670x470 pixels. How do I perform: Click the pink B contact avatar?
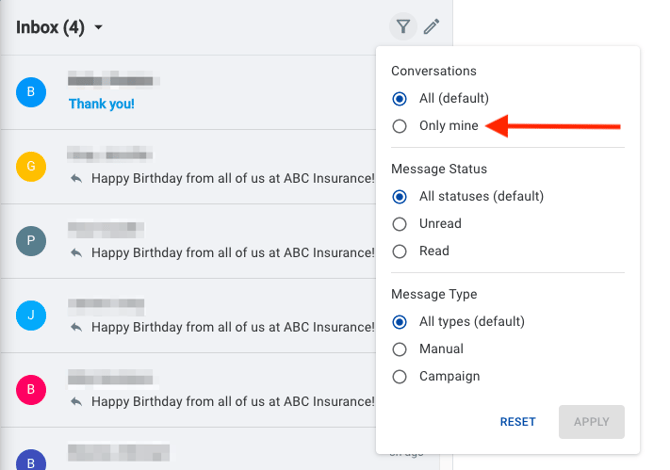31,390
